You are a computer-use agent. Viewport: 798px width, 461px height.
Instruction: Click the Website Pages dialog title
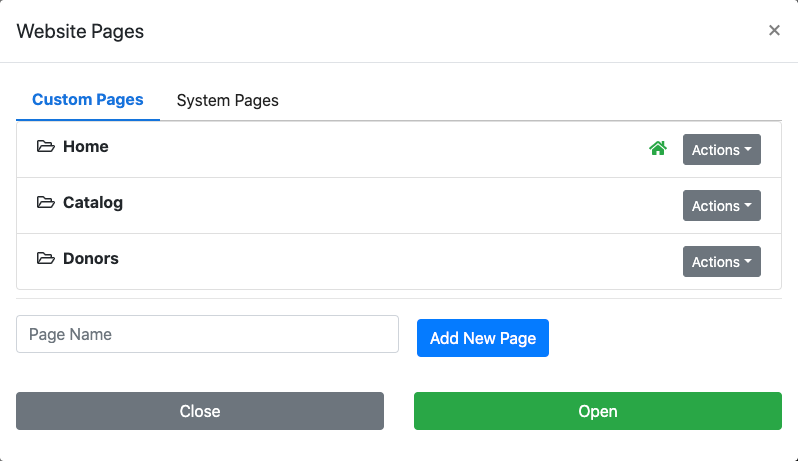coord(80,31)
